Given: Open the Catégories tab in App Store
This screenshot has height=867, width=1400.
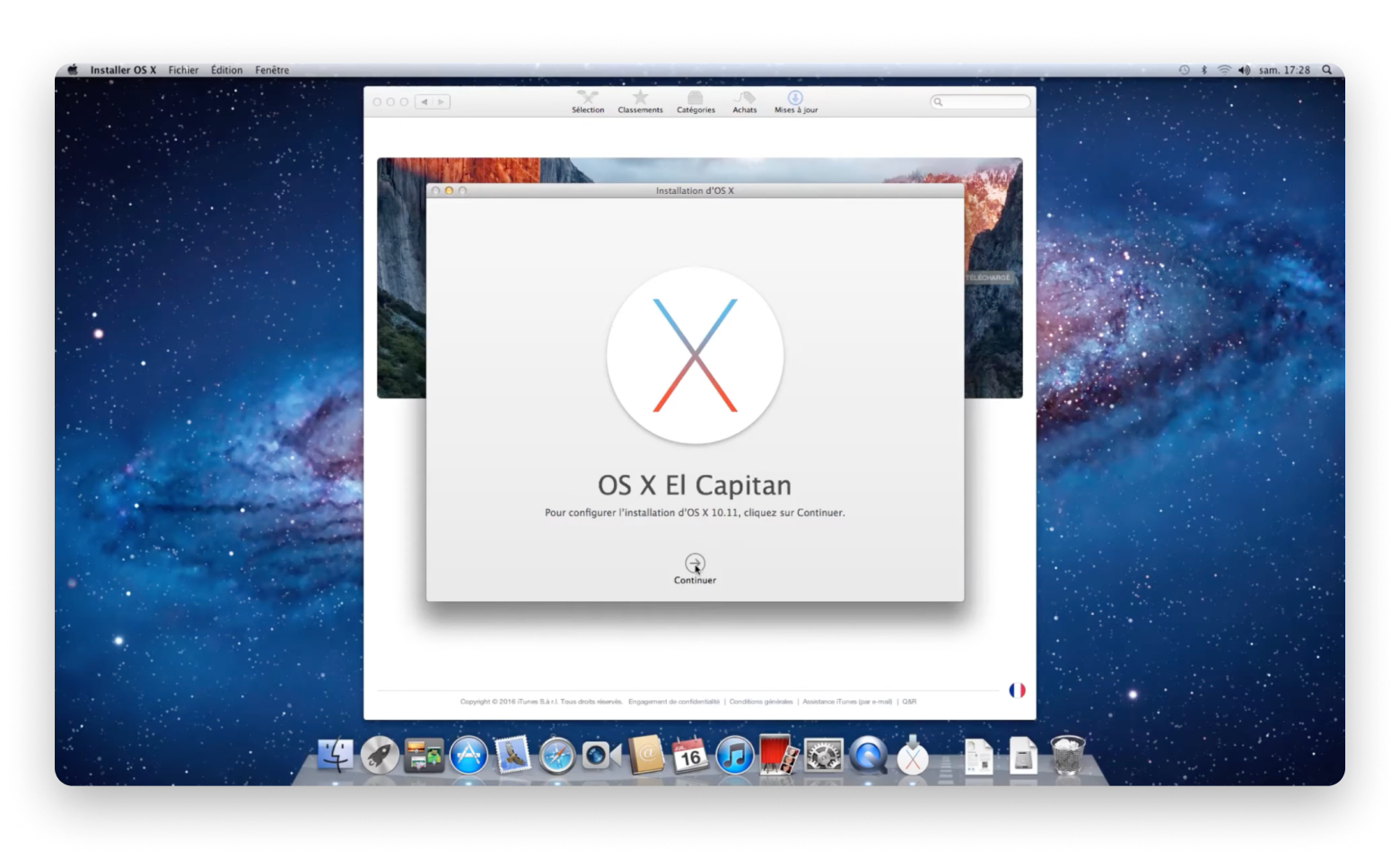Looking at the screenshot, I should [696, 101].
